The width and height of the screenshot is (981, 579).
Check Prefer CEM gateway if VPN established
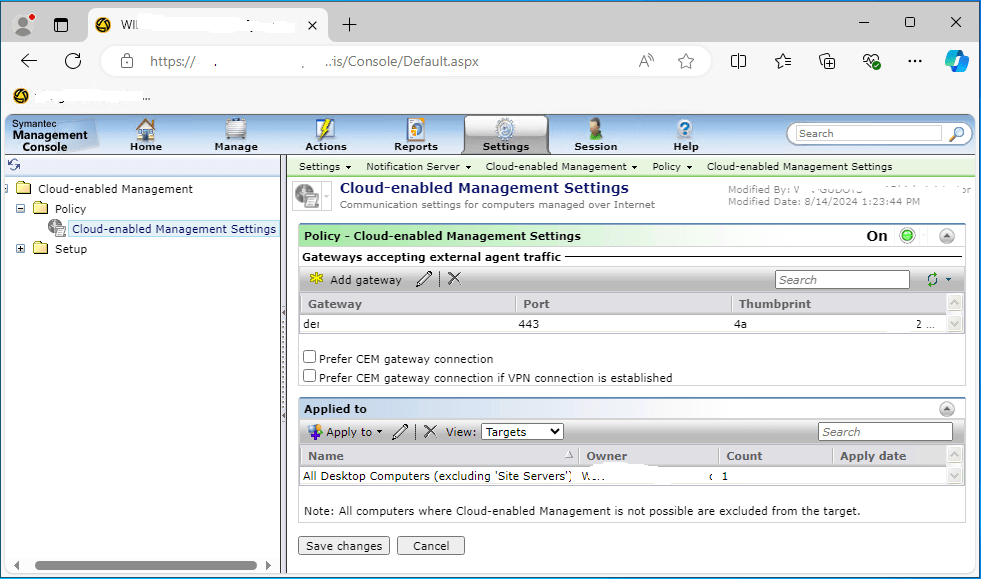[310, 377]
